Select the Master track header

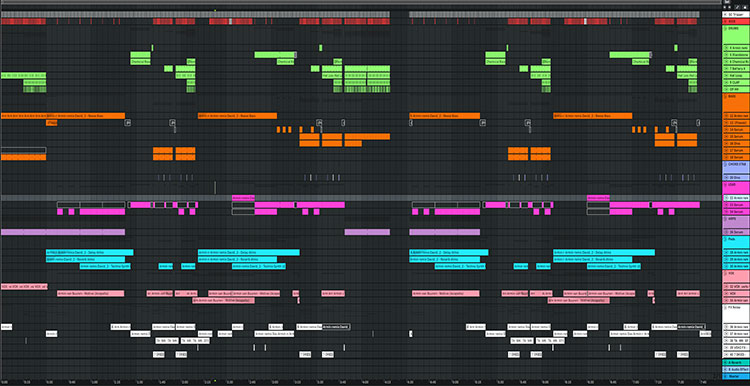(736, 375)
